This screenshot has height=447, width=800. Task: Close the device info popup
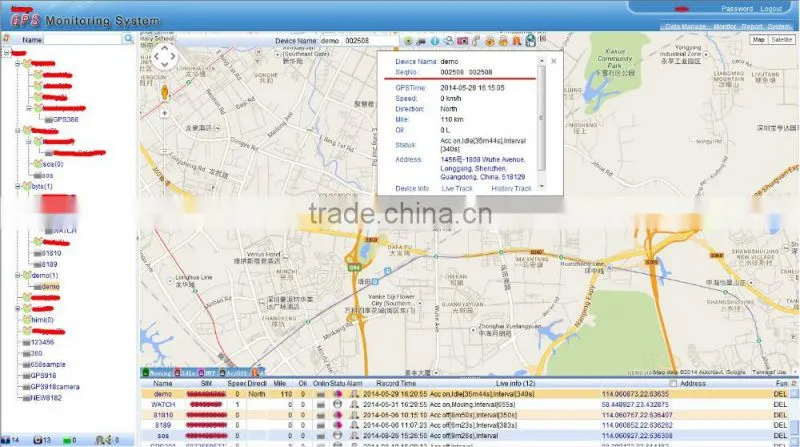click(x=554, y=61)
